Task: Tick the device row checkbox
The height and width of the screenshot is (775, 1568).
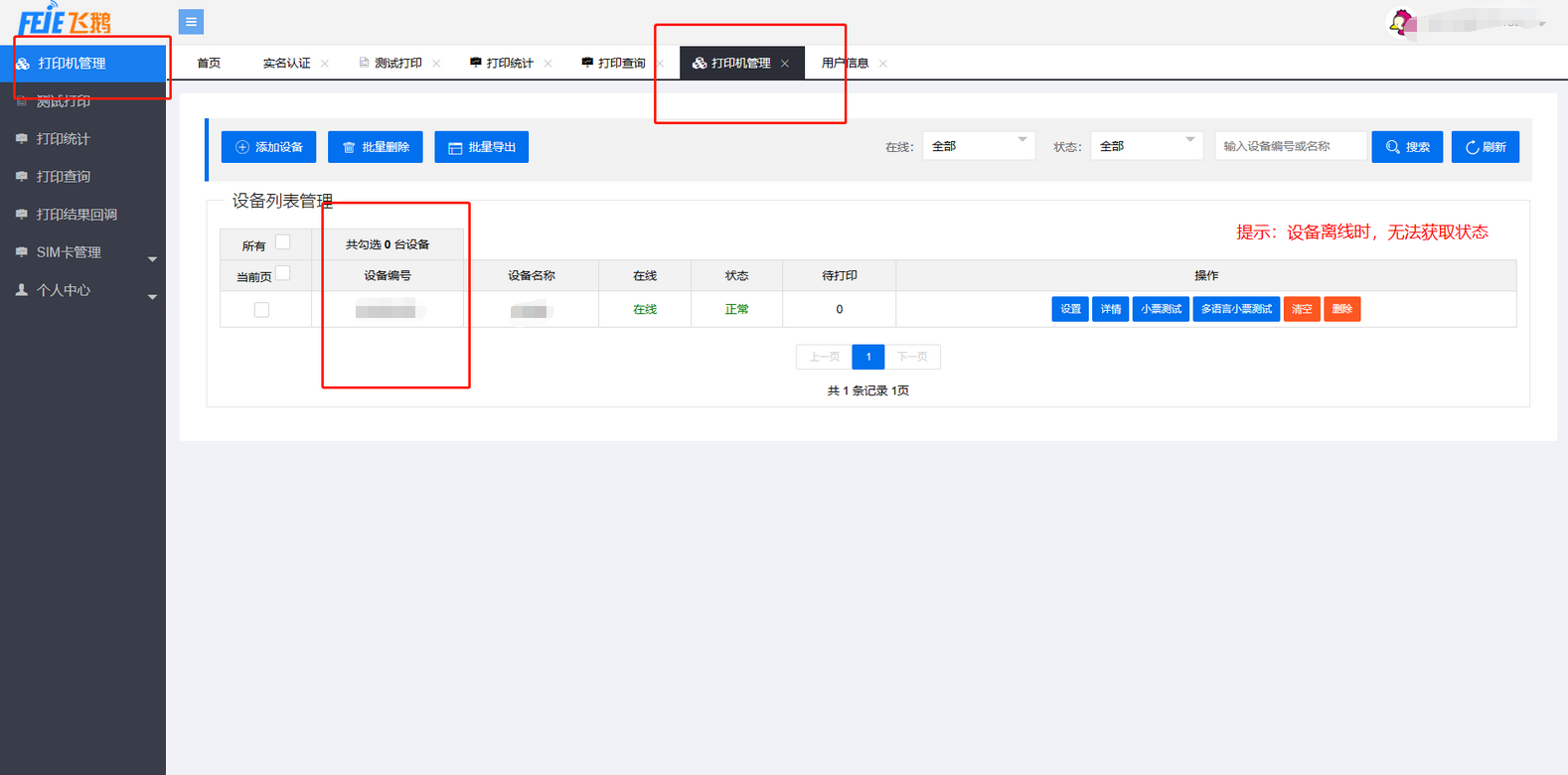Action: pyautogui.click(x=261, y=310)
